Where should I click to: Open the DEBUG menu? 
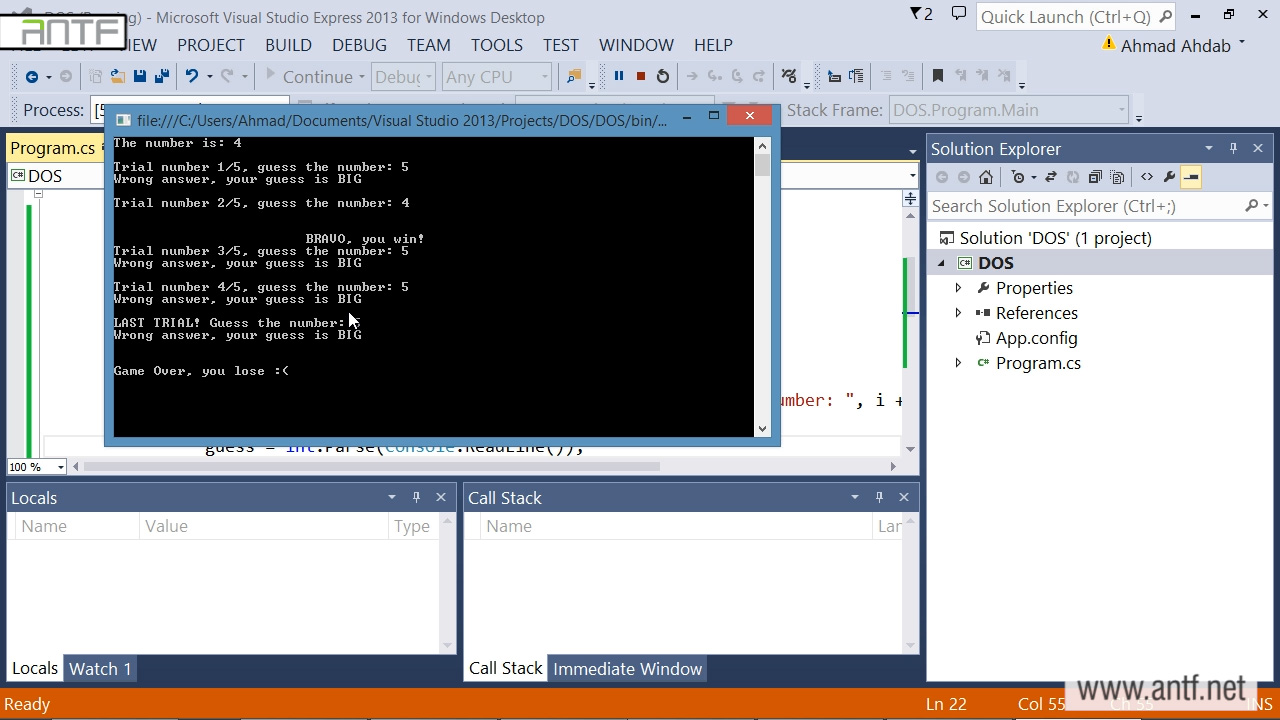(359, 45)
